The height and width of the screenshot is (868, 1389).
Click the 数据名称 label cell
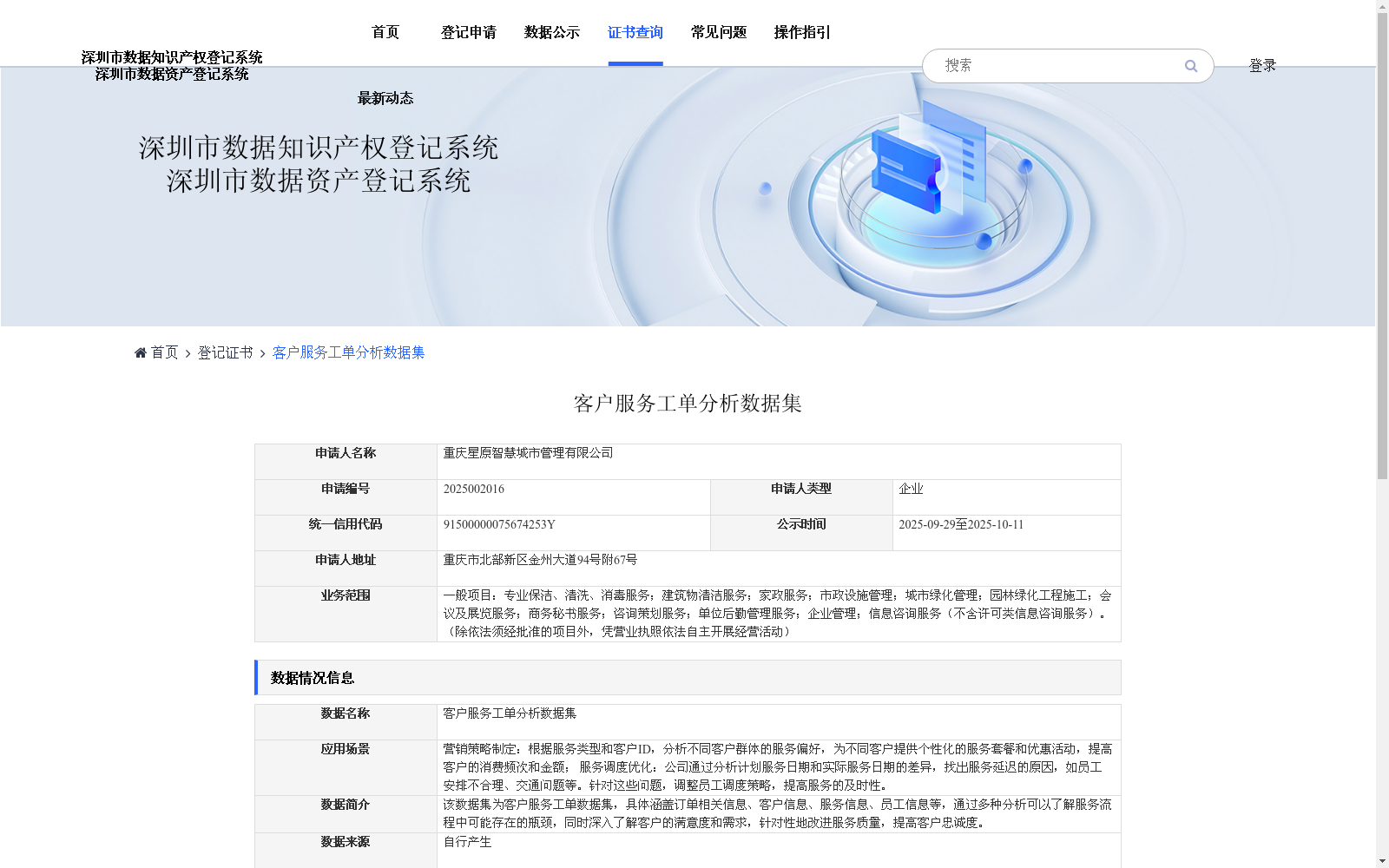click(x=346, y=722)
